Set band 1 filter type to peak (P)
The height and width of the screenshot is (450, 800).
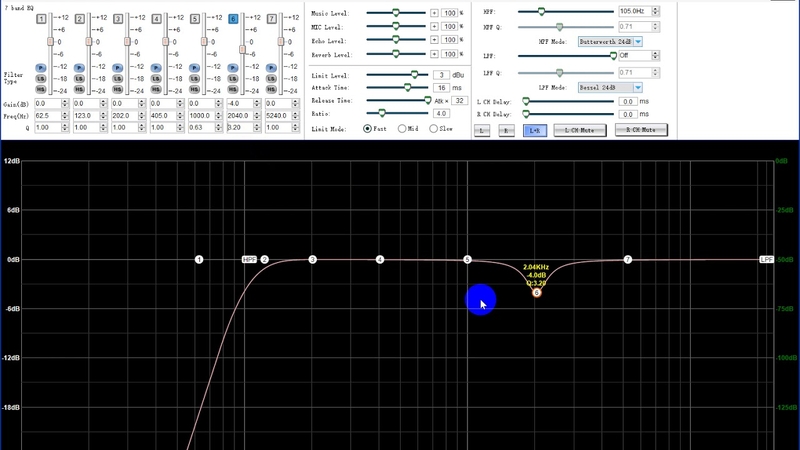click(x=41, y=68)
